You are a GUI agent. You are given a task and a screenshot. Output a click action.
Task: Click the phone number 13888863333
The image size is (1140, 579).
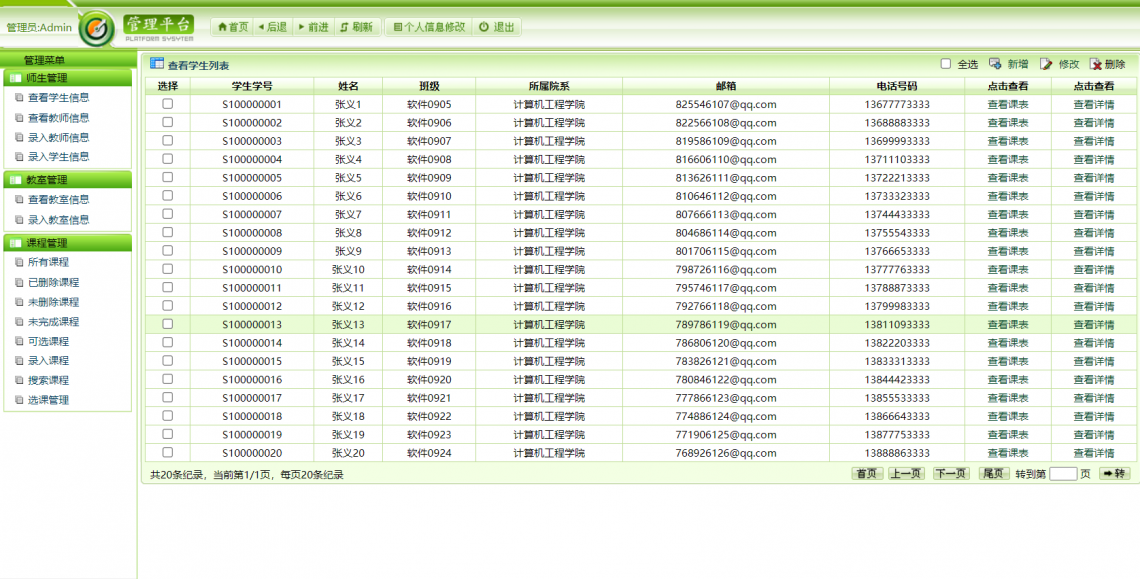[897, 453]
